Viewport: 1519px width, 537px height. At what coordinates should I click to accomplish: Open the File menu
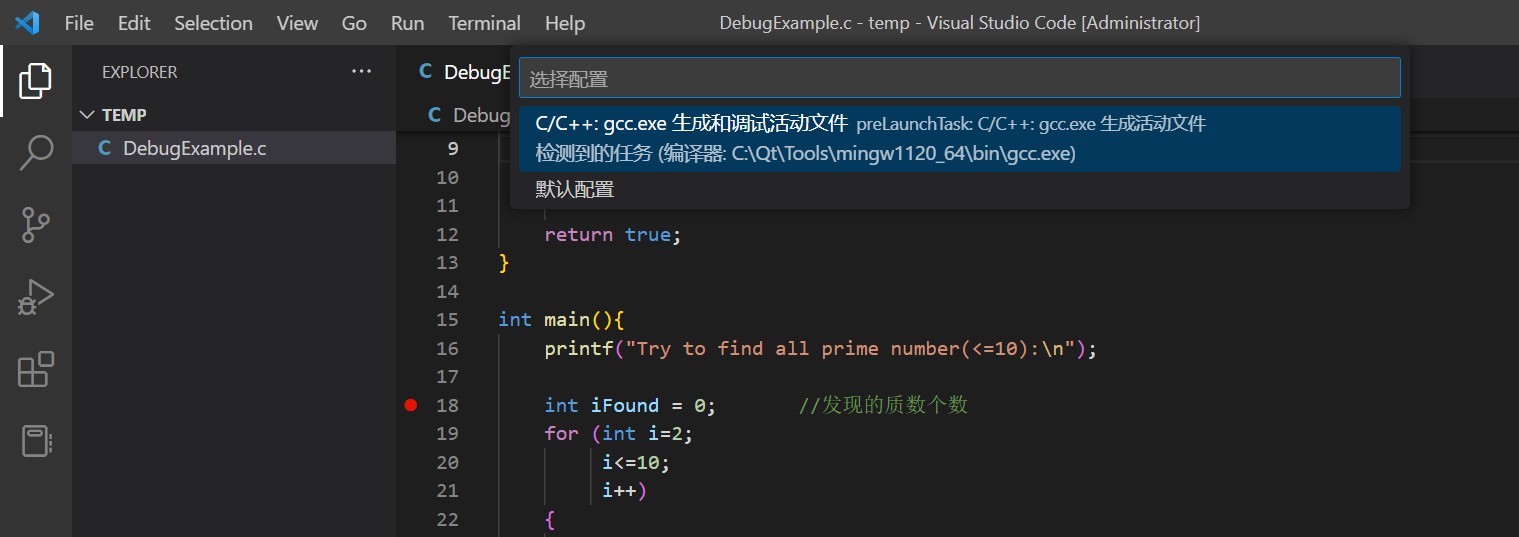pos(79,22)
